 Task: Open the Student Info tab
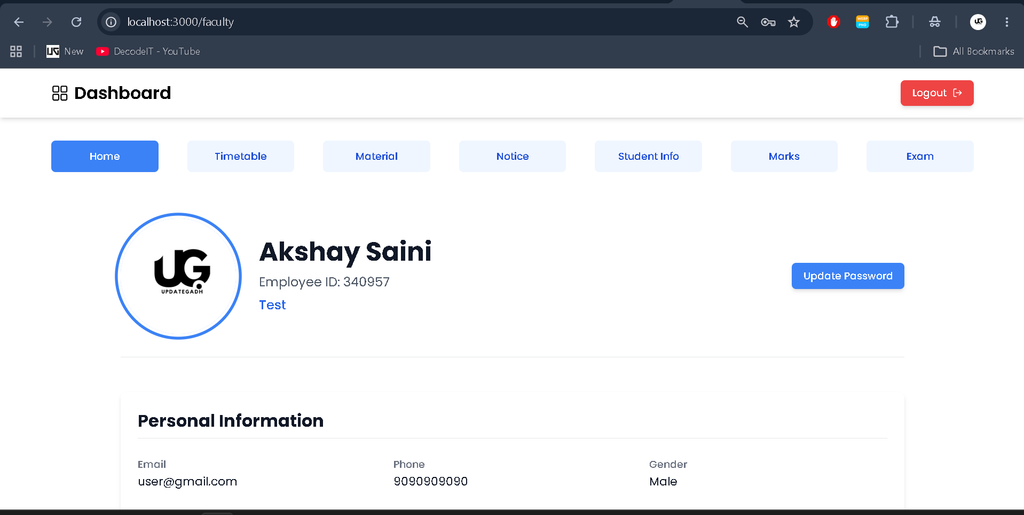648,157
